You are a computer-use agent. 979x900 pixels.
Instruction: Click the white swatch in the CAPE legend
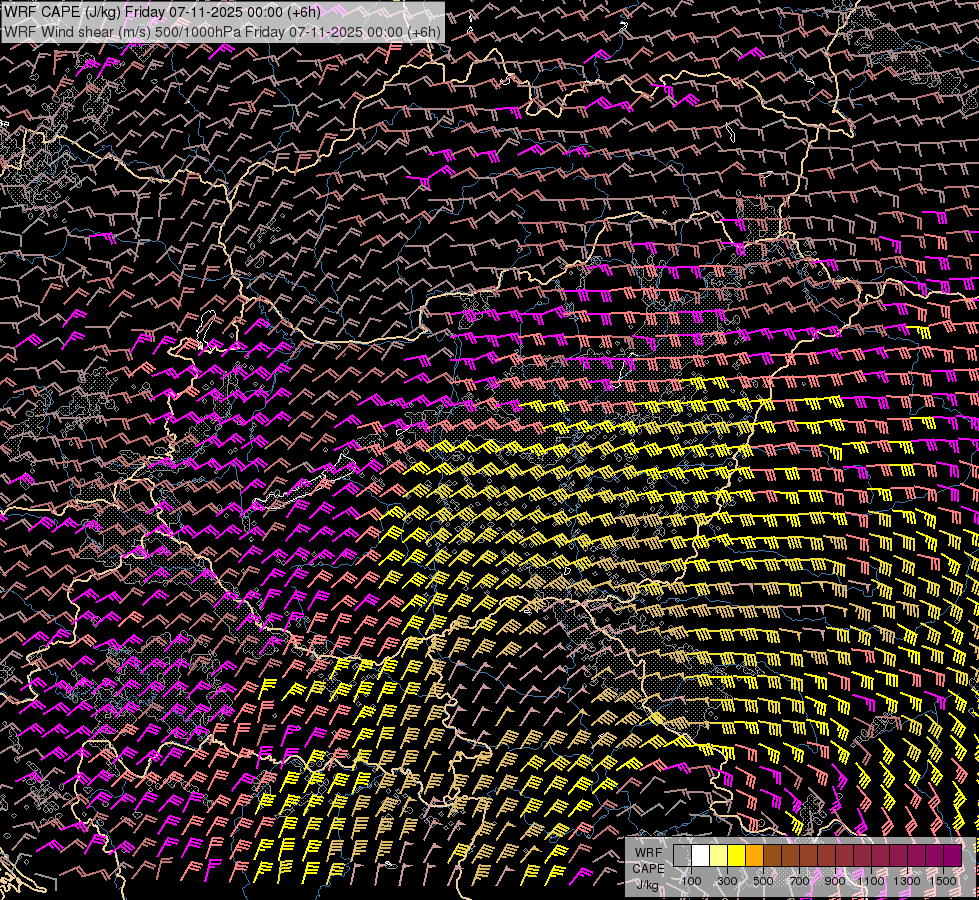pos(700,856)
